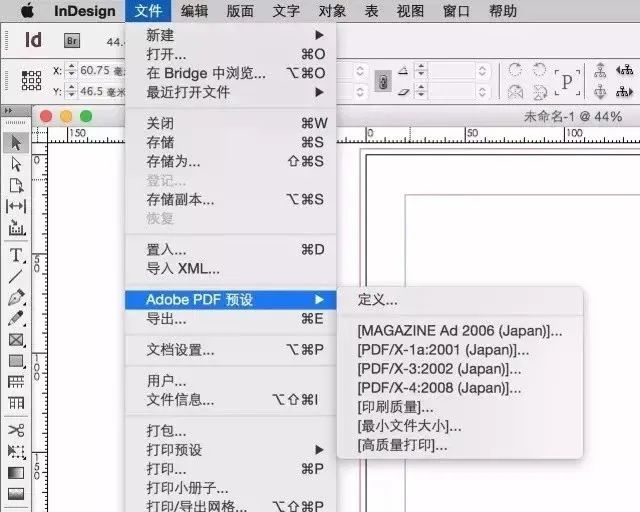The width and height of the screenshot is (640, 512).
Task: Choose [高质量打印] preset
Action: [460, 445]
